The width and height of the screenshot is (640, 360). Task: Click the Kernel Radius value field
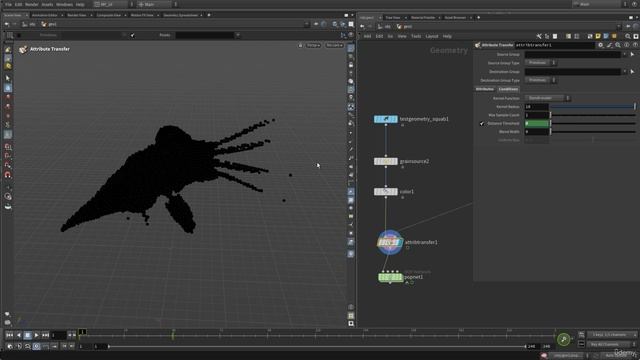coord(536,107)
